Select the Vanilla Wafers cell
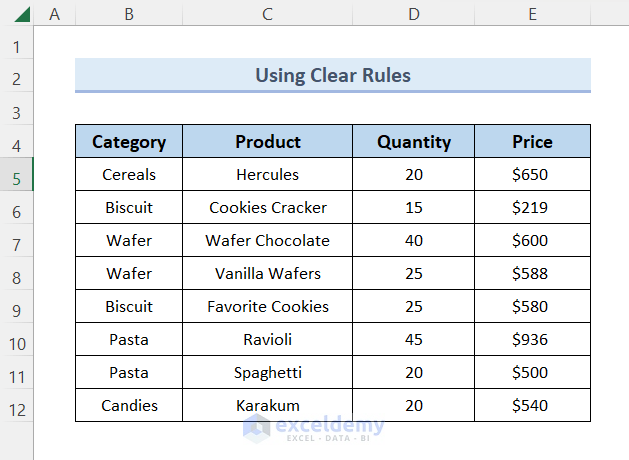 [x=267, y=274]
